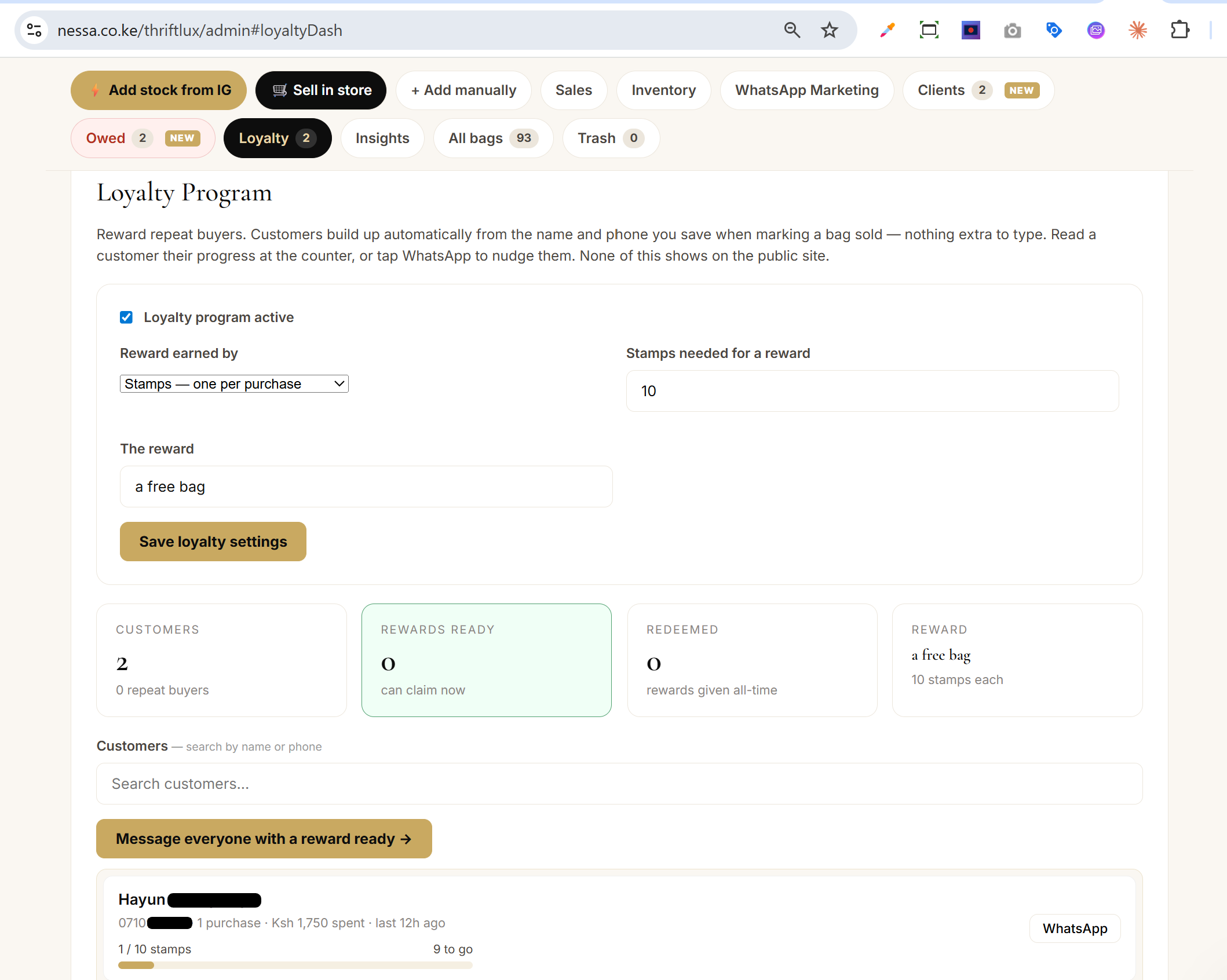This screenshot has height=980, width=1227.
Task: Click the Loyalty Program heading
Action: (x=184, y=193)
